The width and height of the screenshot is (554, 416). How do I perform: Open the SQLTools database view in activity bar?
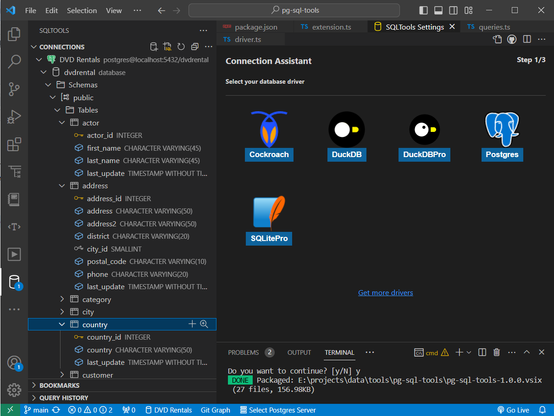tap(14, 282)
